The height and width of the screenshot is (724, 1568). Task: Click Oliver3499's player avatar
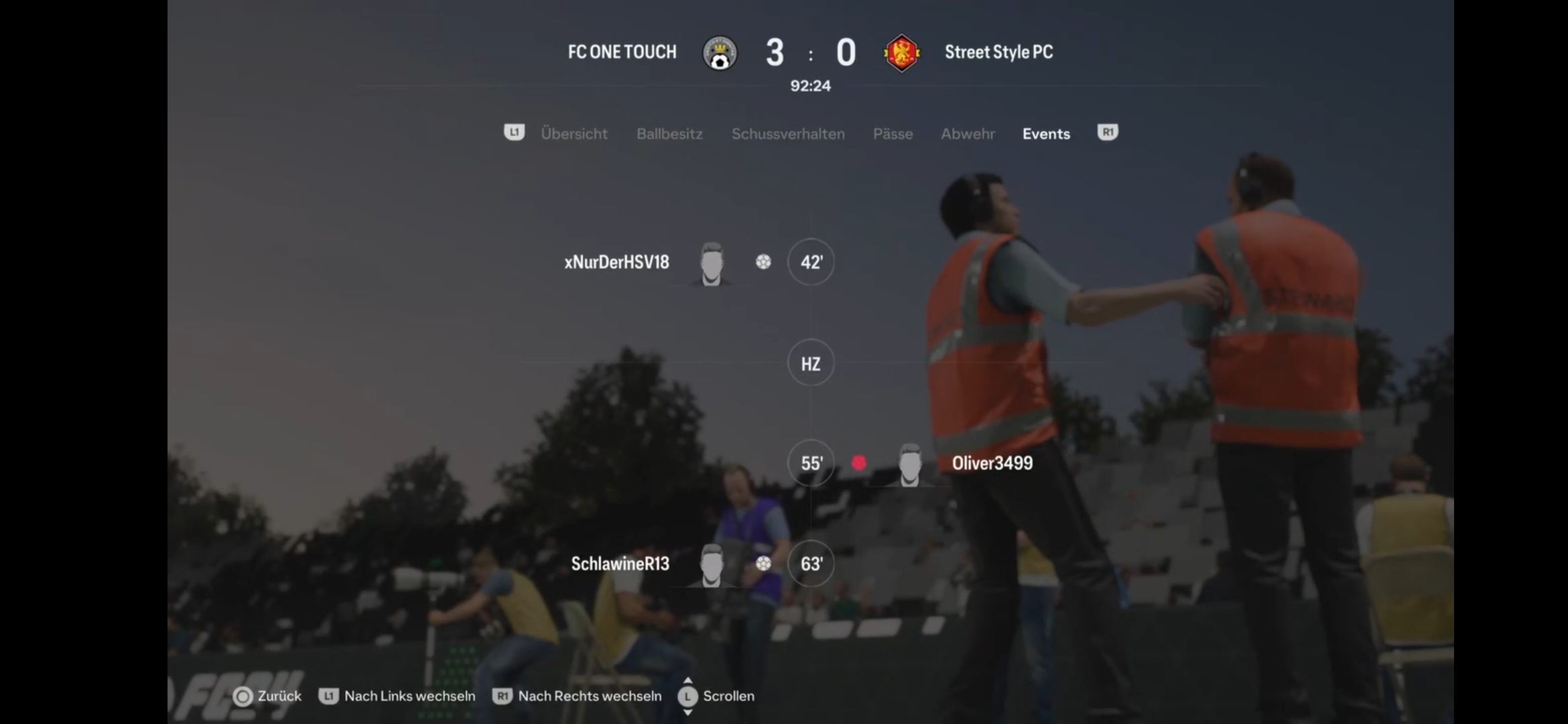[909, 464]
